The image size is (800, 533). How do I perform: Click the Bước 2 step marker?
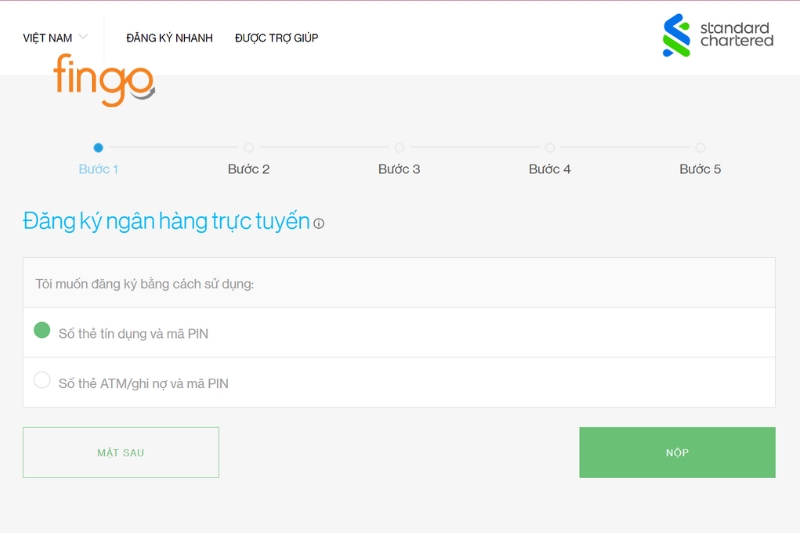248,148
